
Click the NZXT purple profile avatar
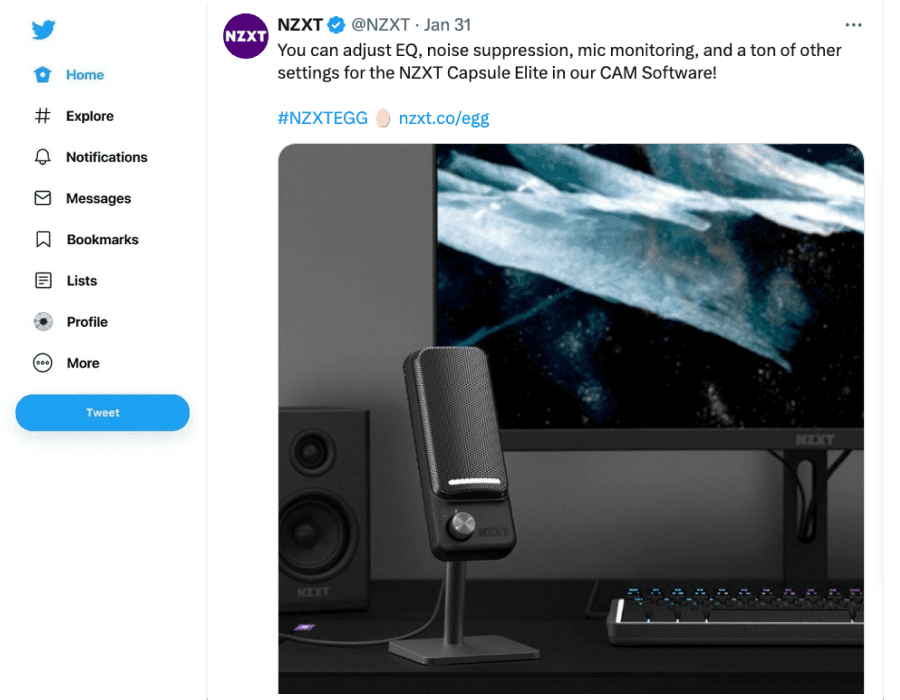click(246, 36)
